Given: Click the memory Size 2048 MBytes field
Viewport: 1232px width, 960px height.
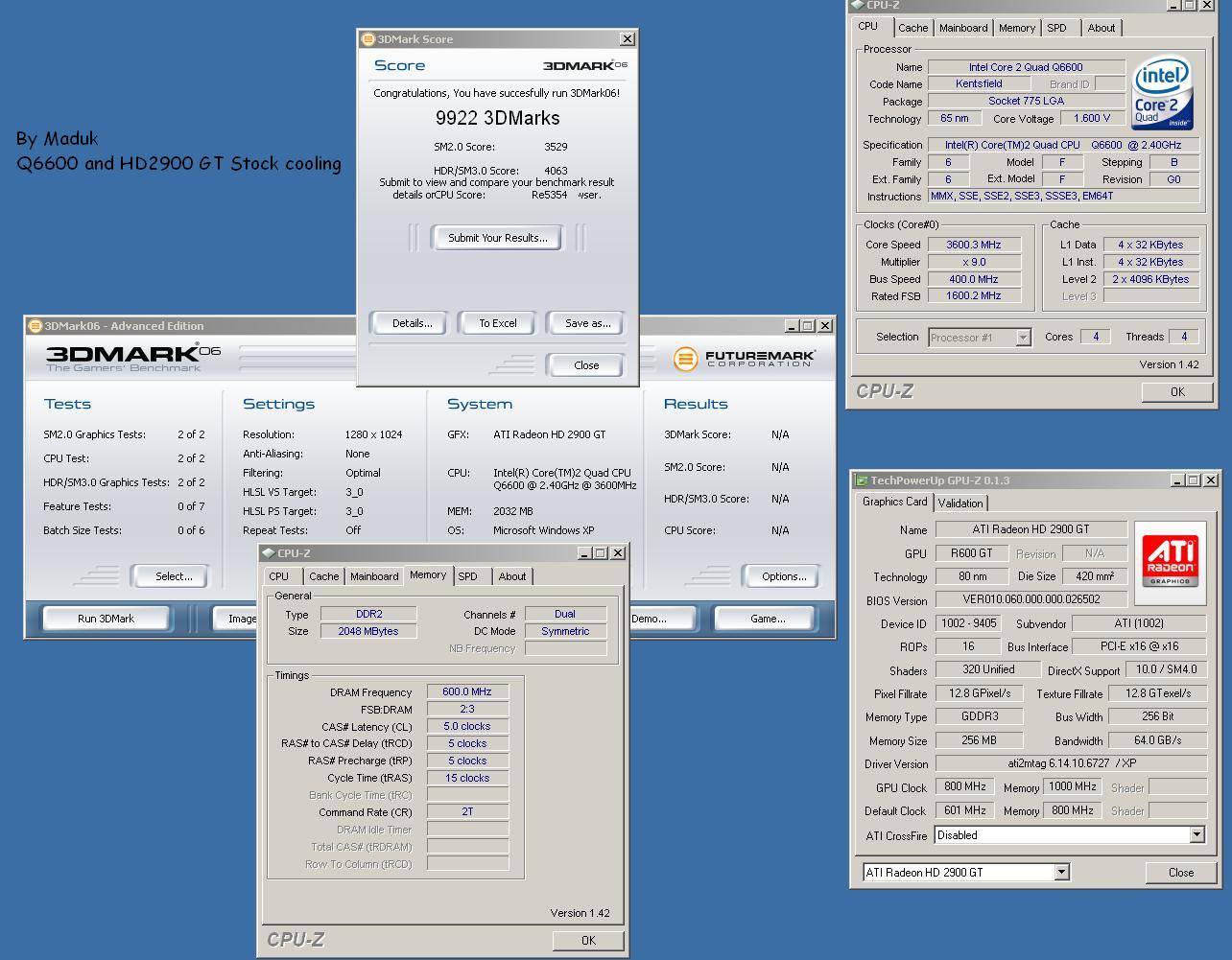Looking at the screenshot, I should click(368, 631).
